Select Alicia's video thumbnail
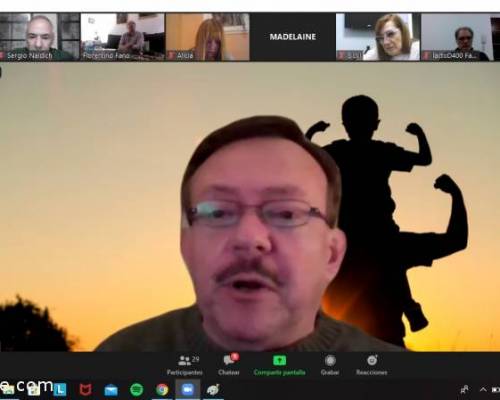 click(x=207, y=37)
